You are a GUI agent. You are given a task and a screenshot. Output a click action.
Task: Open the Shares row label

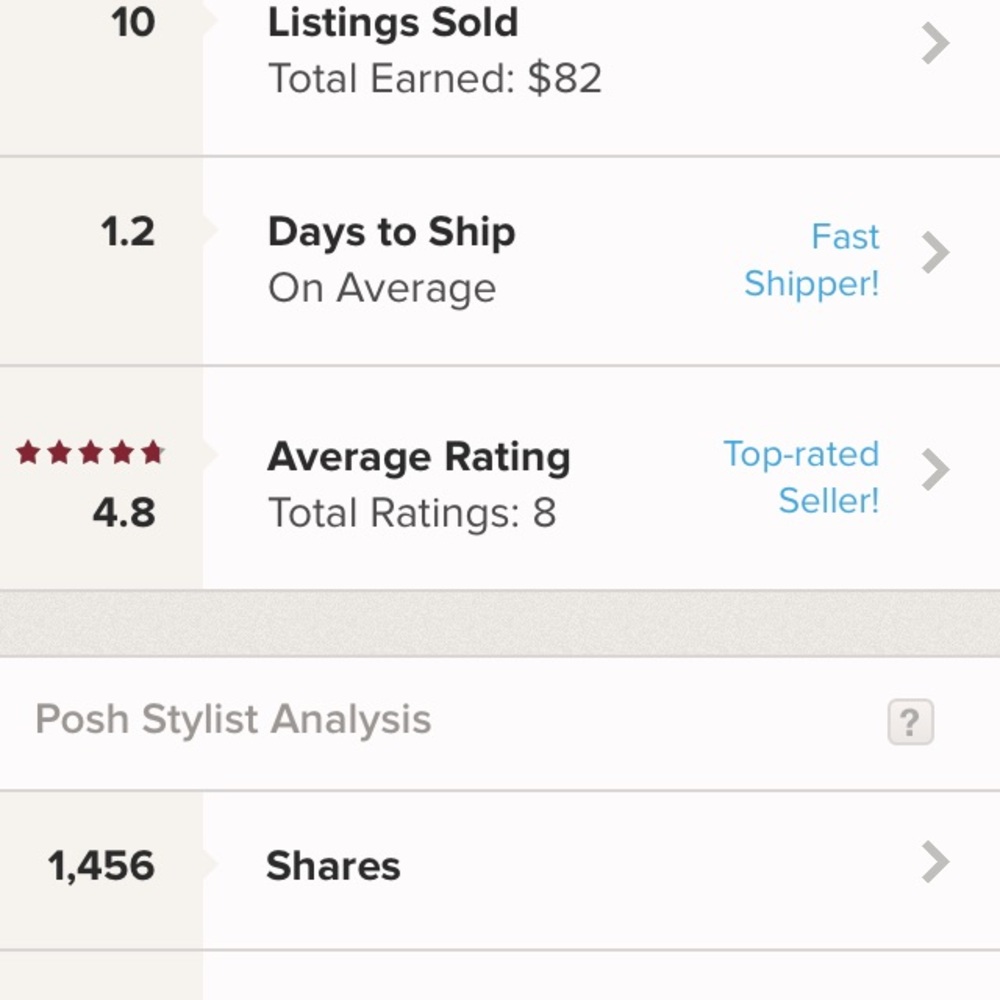[x=333, y=866]
